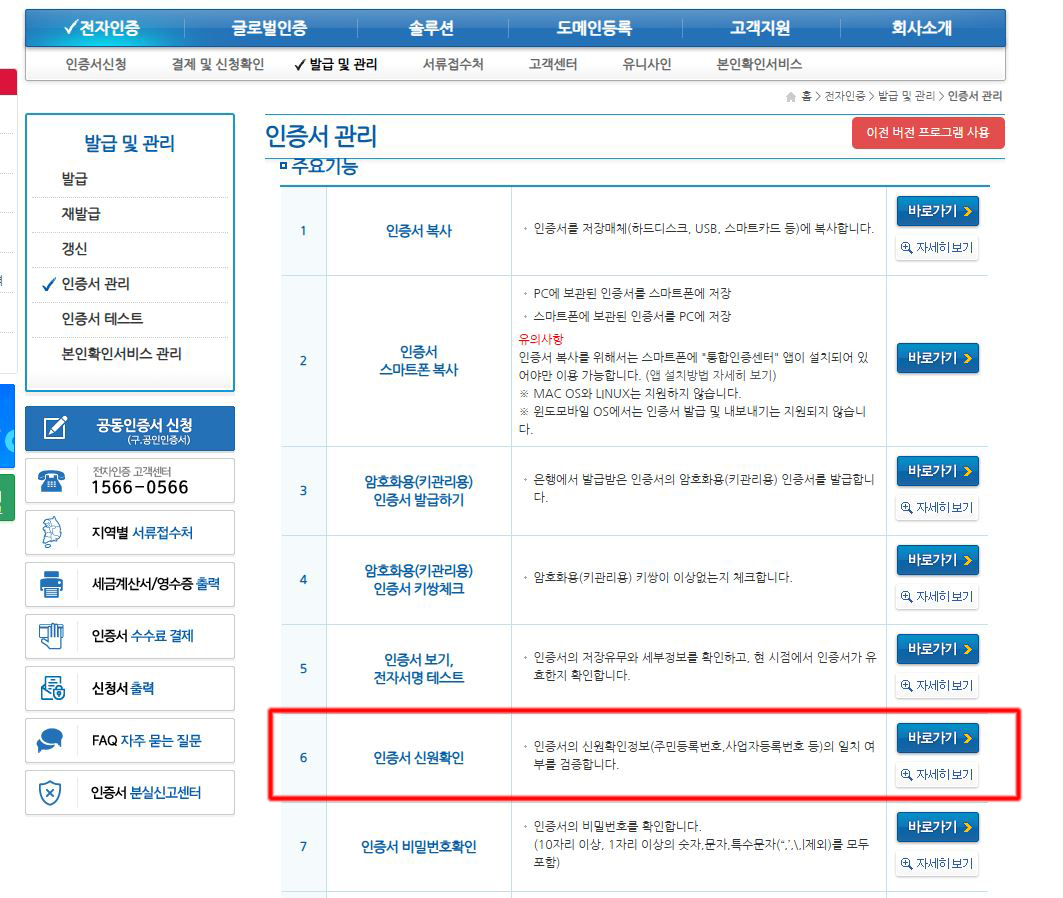Click the shield icon for 인증서 분실신고센터
Image resolution: width=1063 pixels, height=898 pixels.
[x=51, y=793]
